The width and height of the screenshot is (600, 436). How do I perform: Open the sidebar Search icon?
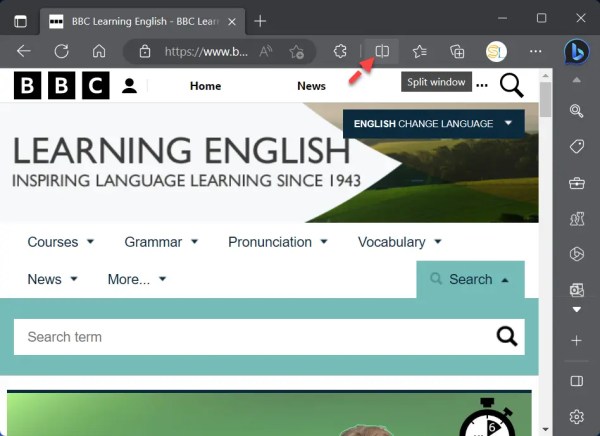click(x=577, y=111)
